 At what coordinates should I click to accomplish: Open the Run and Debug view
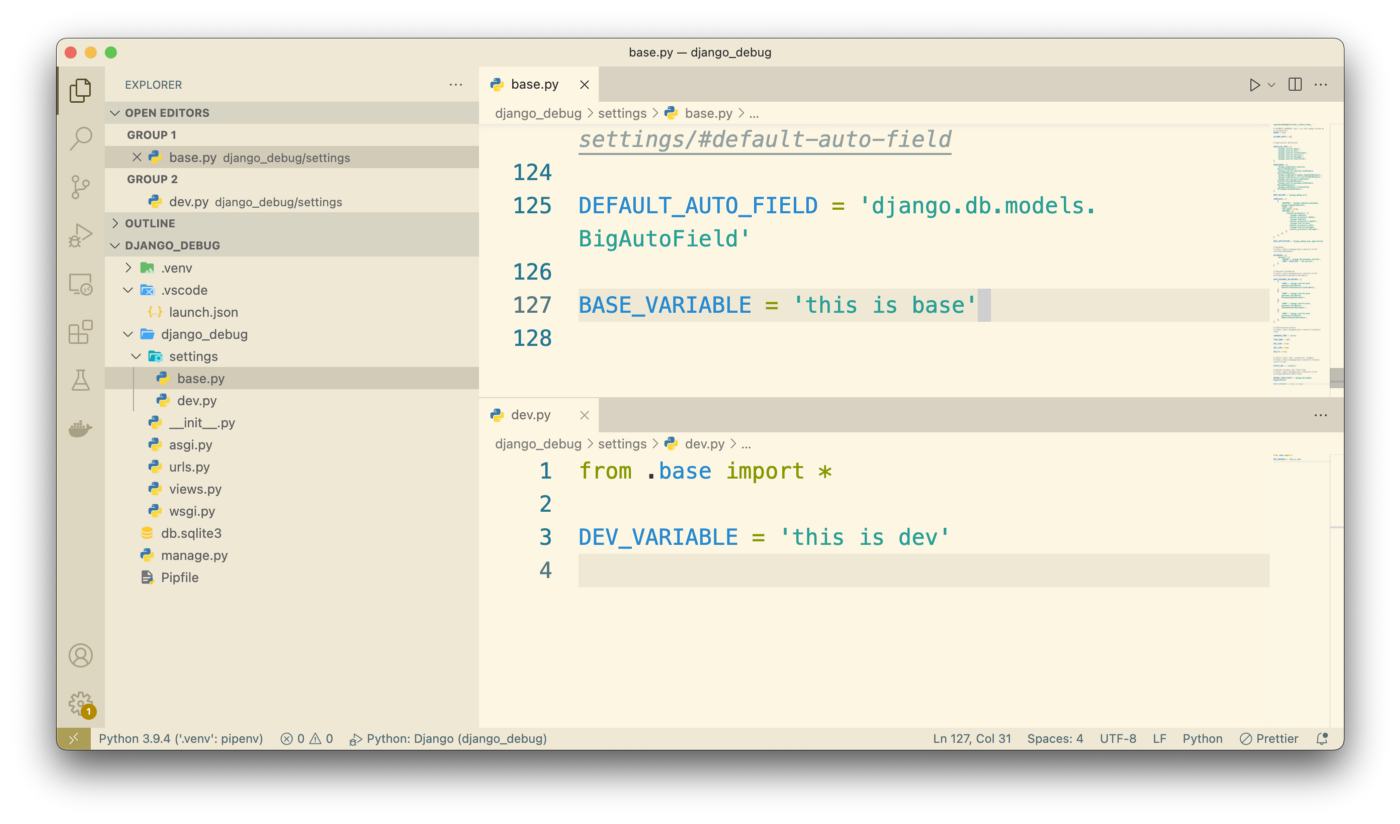pos(81,236)
